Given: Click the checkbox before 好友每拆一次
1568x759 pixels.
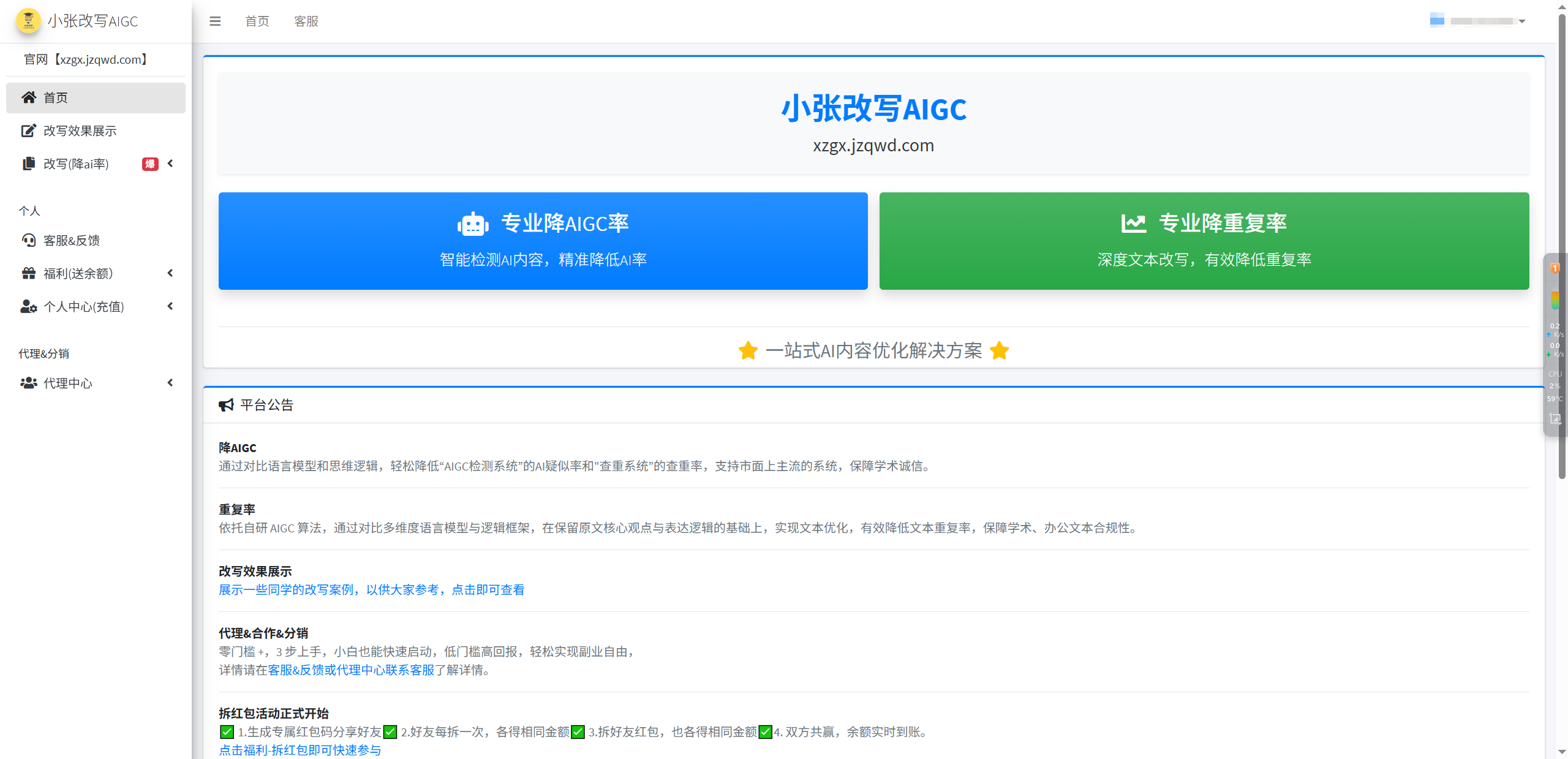Looking at the screenshot, I should [x=390, y=731].
